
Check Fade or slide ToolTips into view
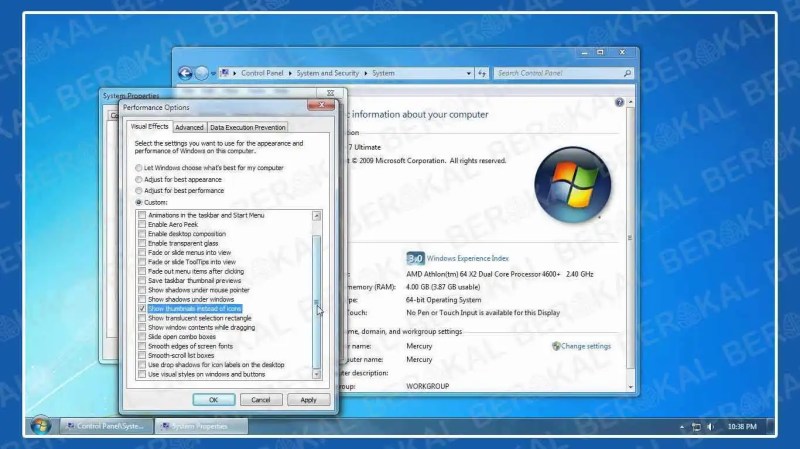point(142,262)
